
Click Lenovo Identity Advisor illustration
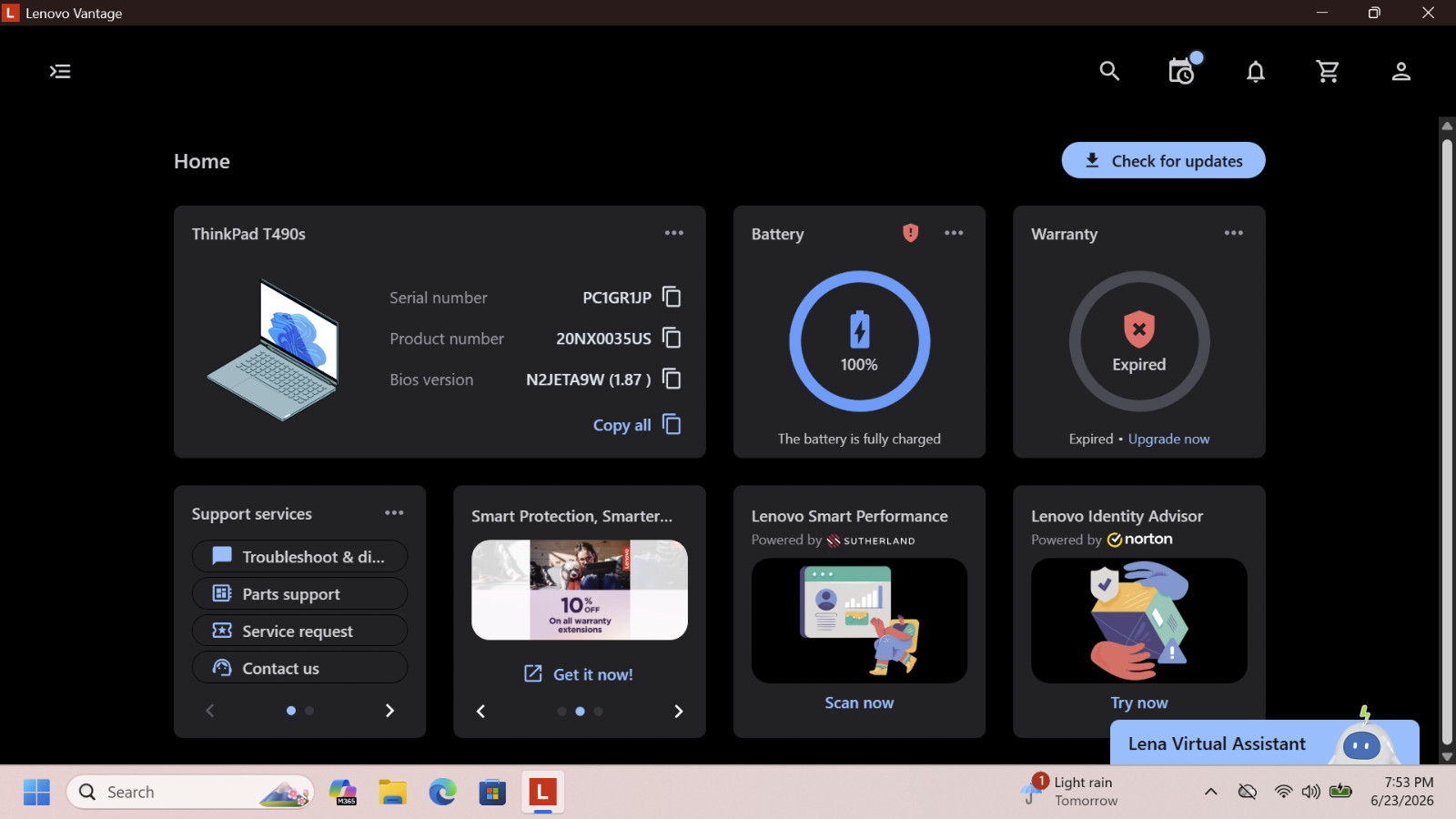[1139, 621]
